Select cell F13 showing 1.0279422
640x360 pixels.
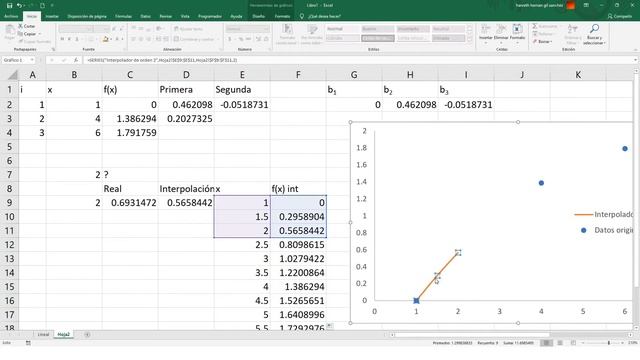[298, 259]
